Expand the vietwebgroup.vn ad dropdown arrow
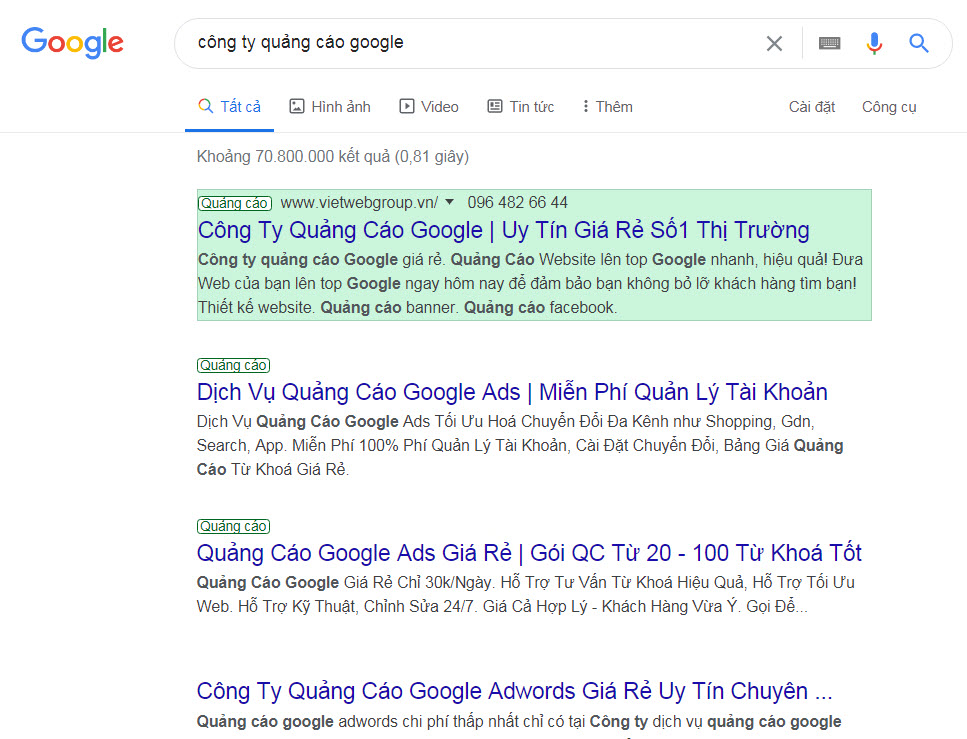The height and width of the screenshot is (739, 967). pyautogui.click(x=450, y=202)
